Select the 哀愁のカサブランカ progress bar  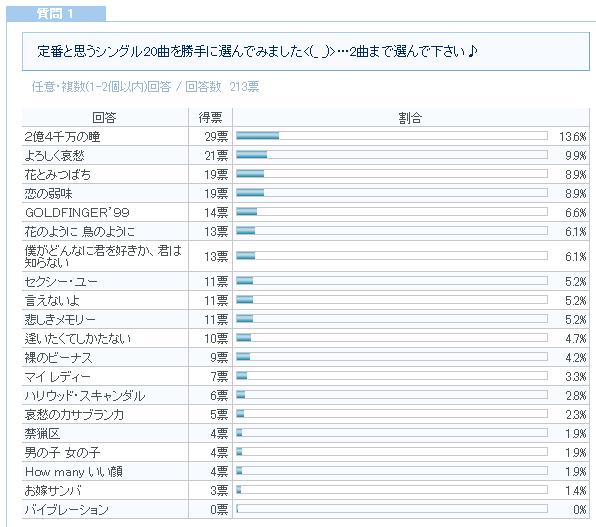click(392, 413)
